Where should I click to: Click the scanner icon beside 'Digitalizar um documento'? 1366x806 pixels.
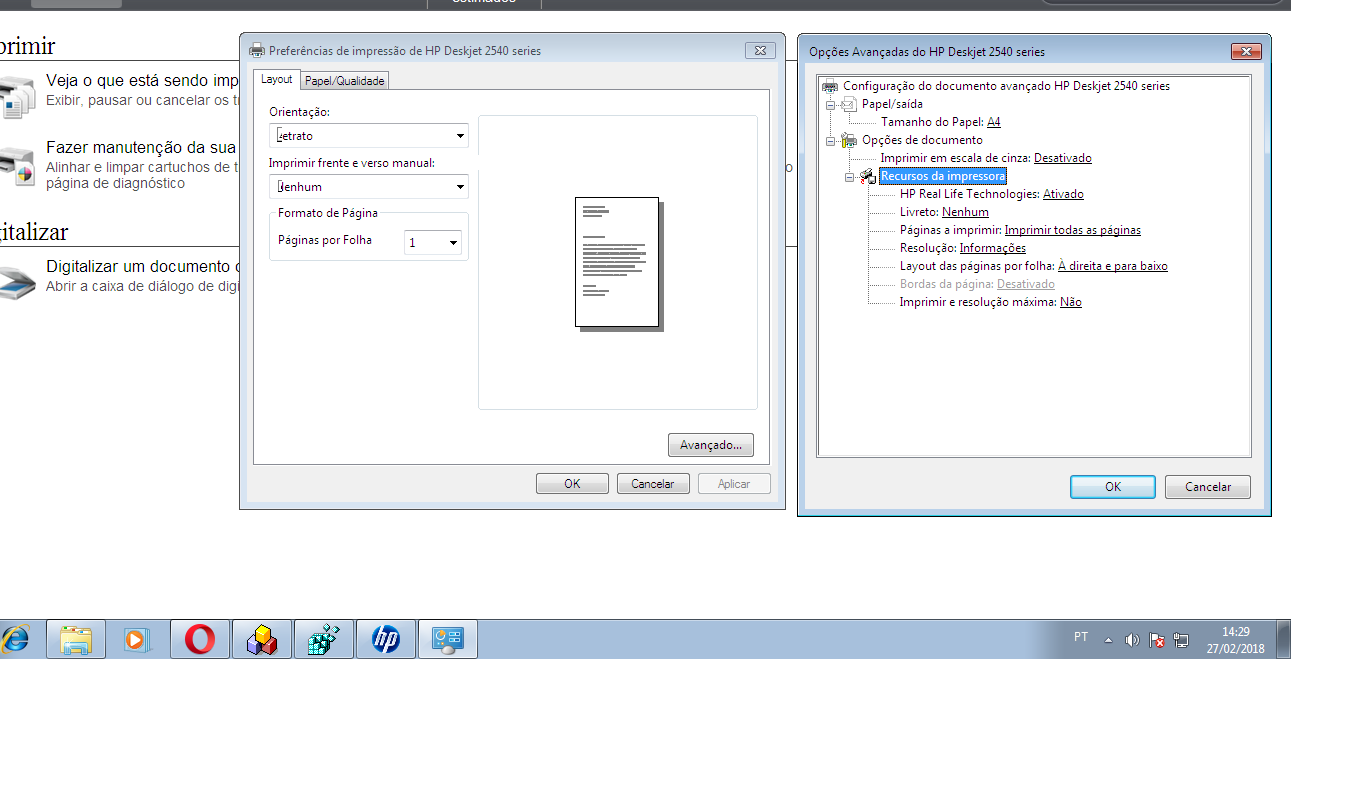[17, 283]
